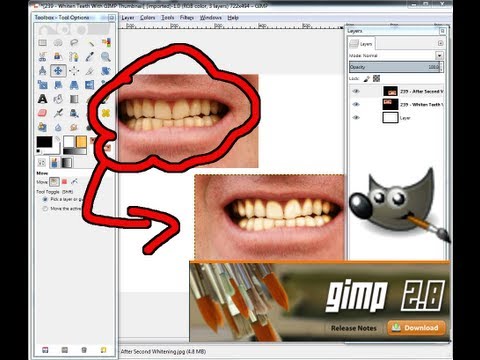The width and height of the screenshot is (480, 360).
Task: Toggle lock alpha channel checker icon
Action: [376, 79]
